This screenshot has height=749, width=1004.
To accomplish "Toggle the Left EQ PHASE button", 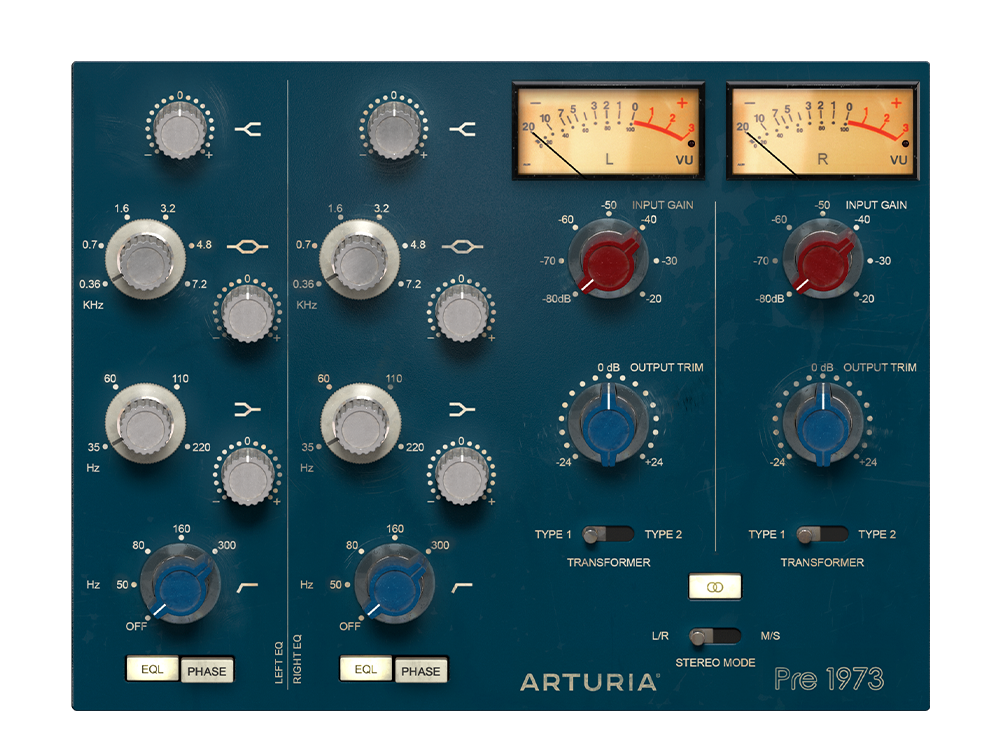I will (207, 671).
